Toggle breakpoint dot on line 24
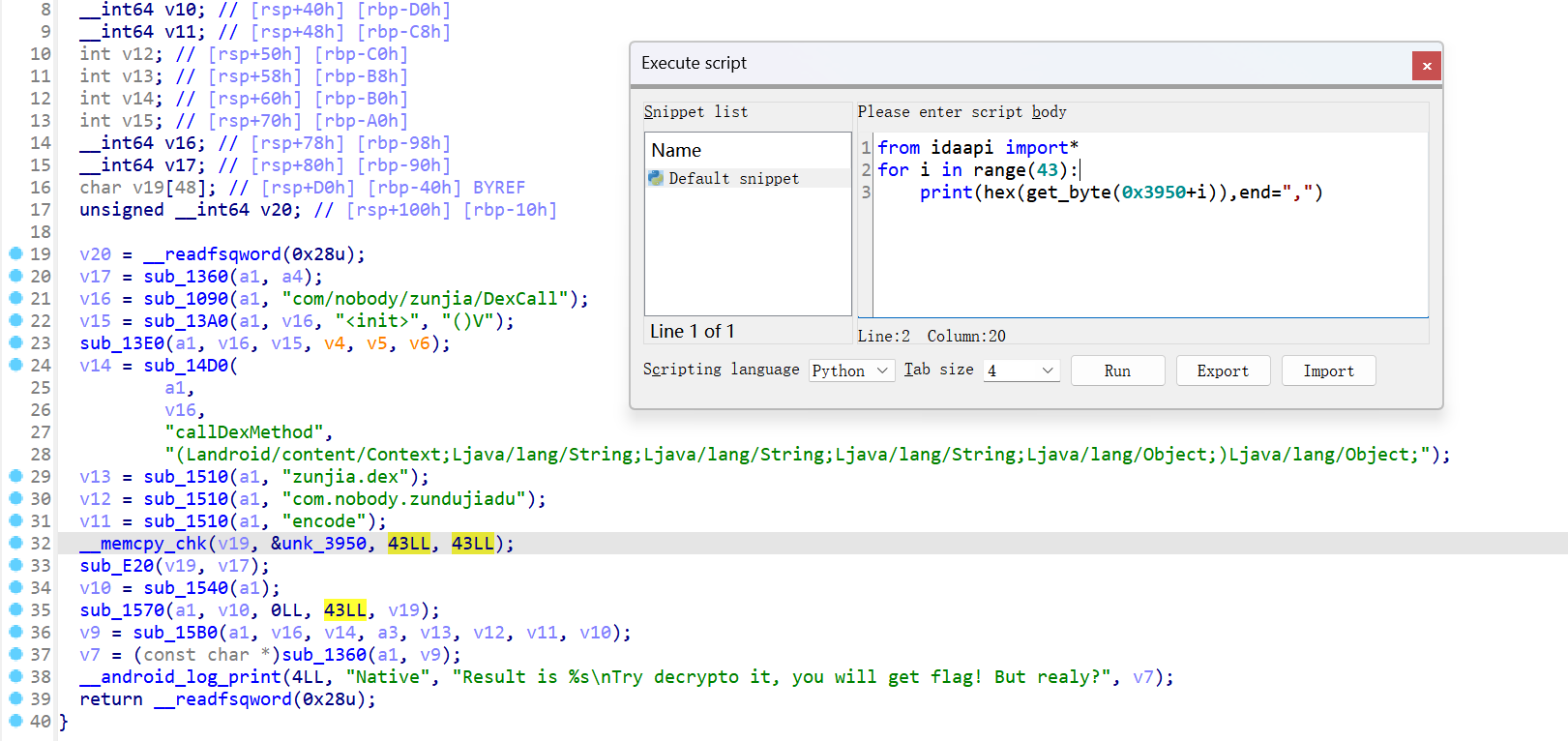This screenshot has width=1568, height=741. (15, 365)
